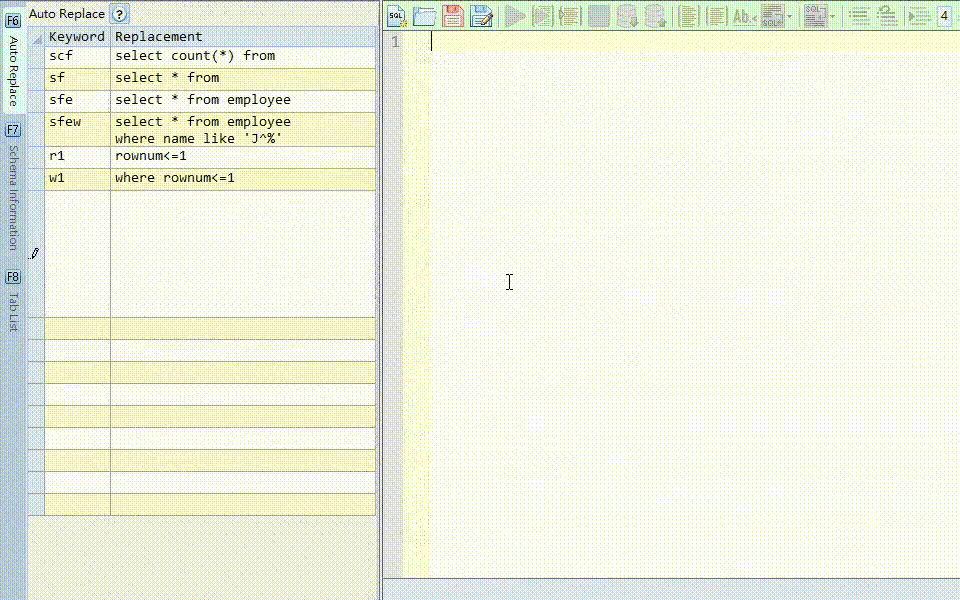Image resolution: width=960 pixels, height=600 pixels.
Task: Execute current statement icon
Action: tap(542, 16)
